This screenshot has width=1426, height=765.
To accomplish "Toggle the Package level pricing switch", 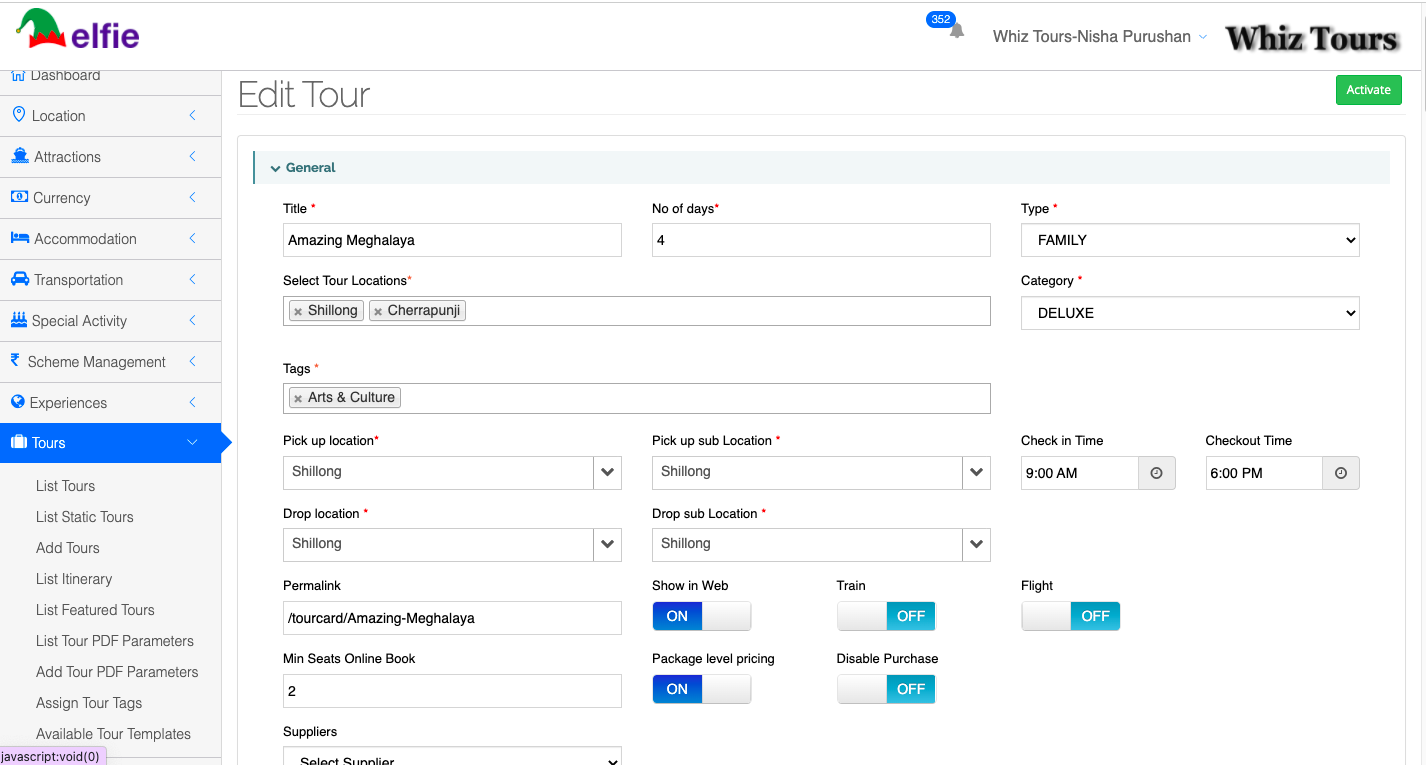I will 701,689.
